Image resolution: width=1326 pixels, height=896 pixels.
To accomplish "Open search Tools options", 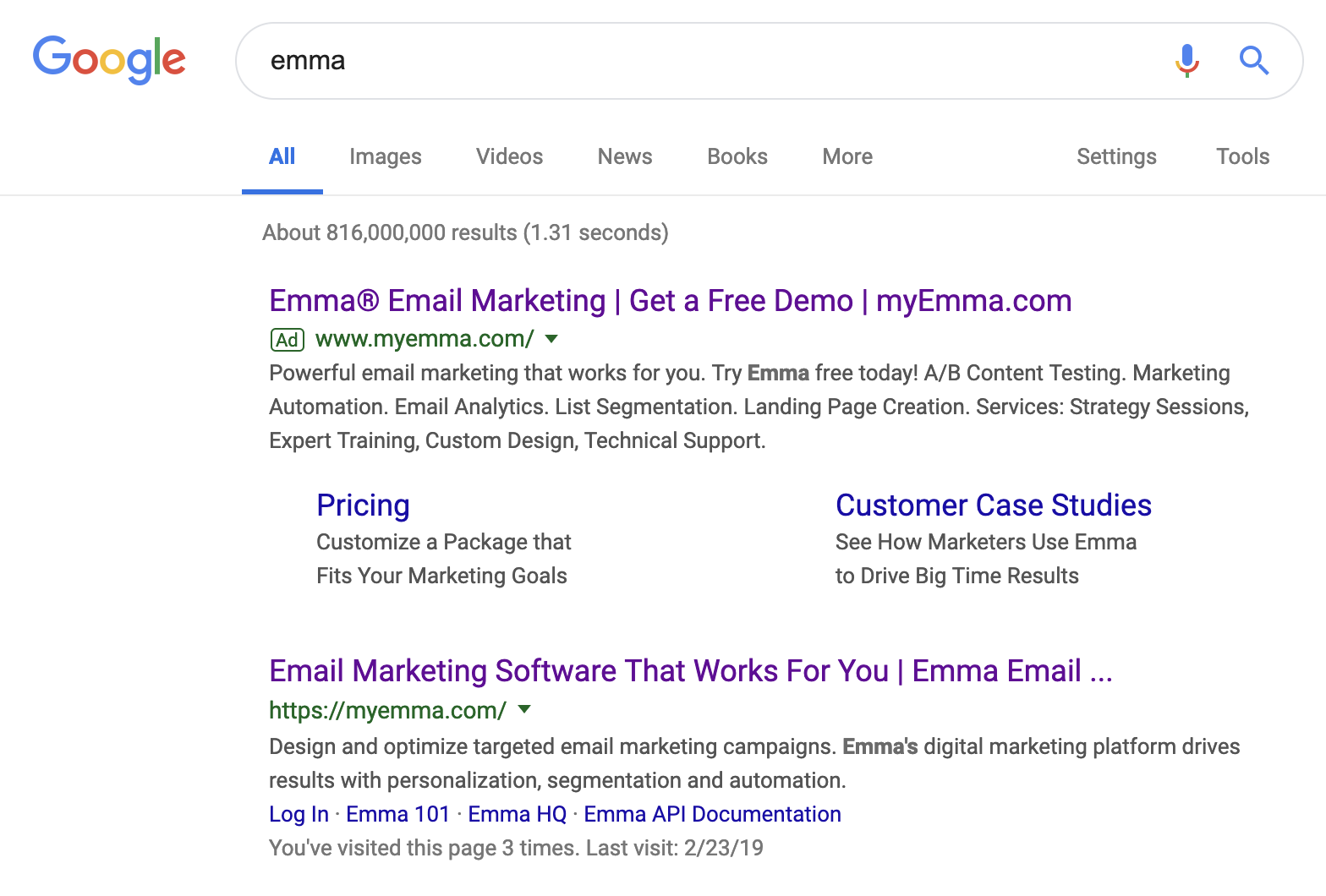I will (1242, 156).
